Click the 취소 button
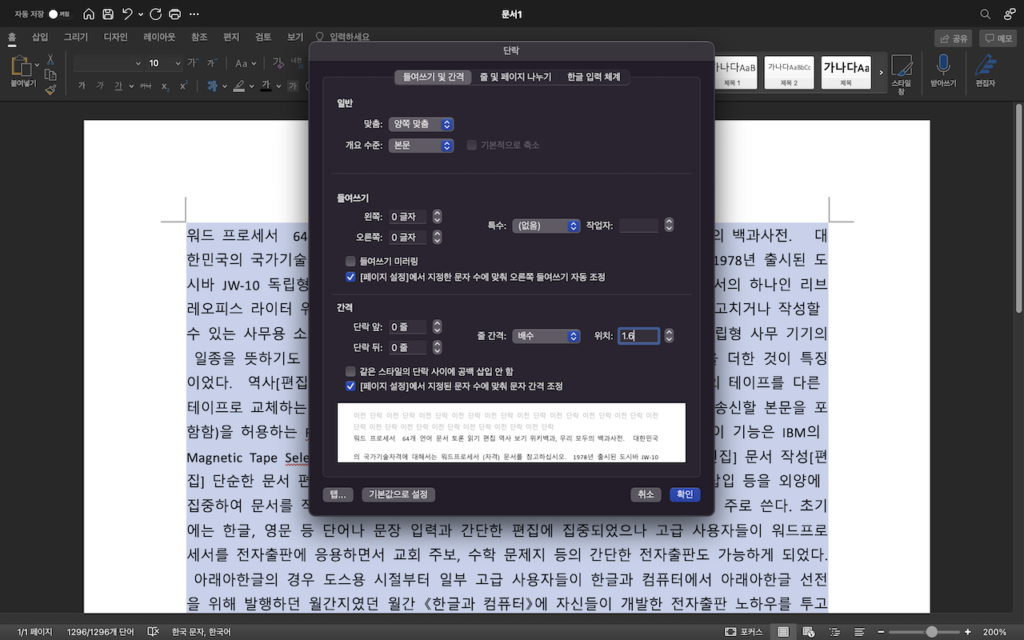Screen dimensions: 1024x640 tap(646, 494)
